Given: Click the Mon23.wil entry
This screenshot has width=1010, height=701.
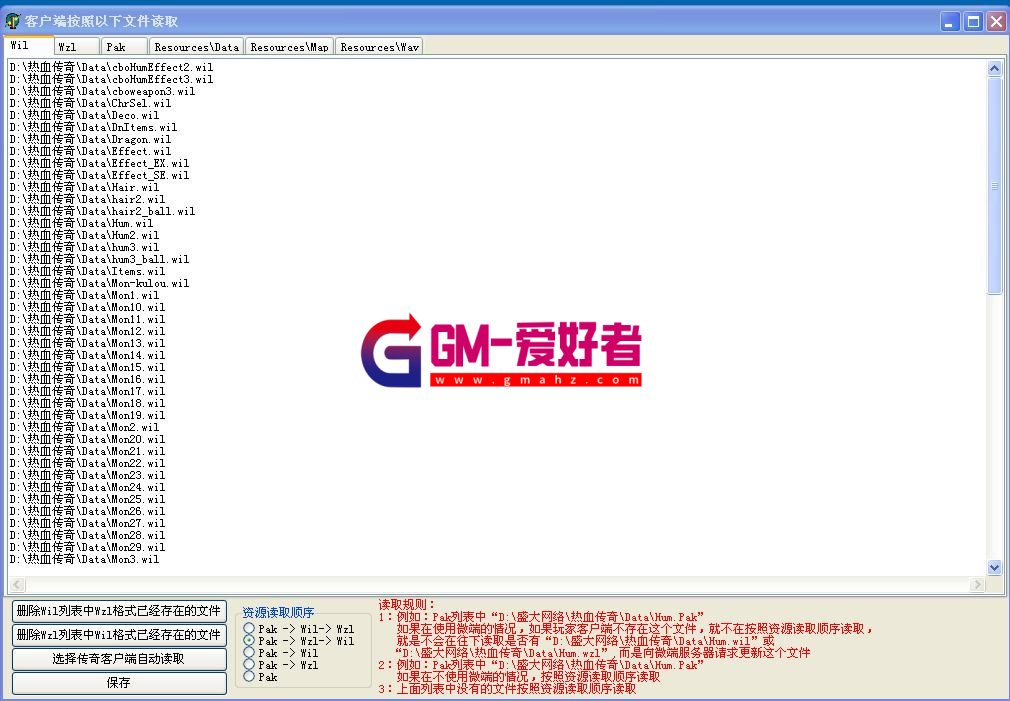Looking at the screenshot, I should pyautogui.click(x=88, y=476).
